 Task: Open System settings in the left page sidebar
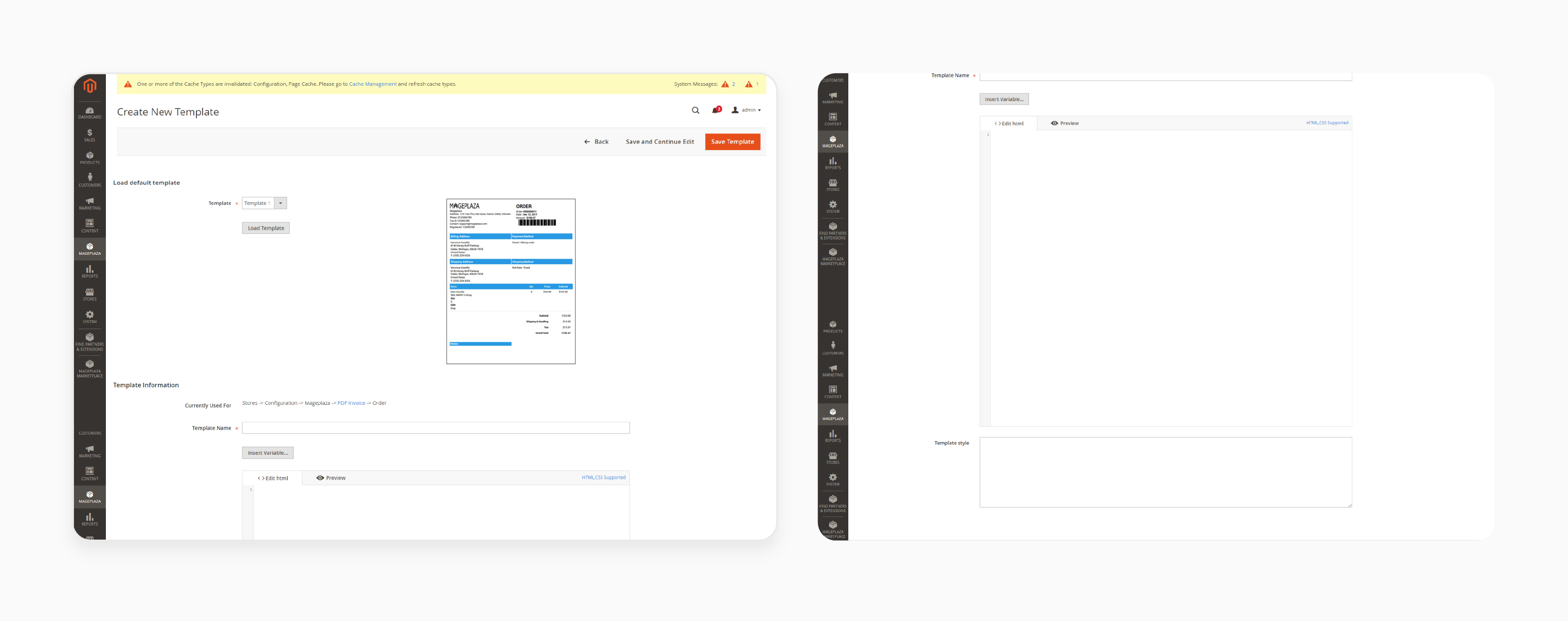tap(90, 317)
